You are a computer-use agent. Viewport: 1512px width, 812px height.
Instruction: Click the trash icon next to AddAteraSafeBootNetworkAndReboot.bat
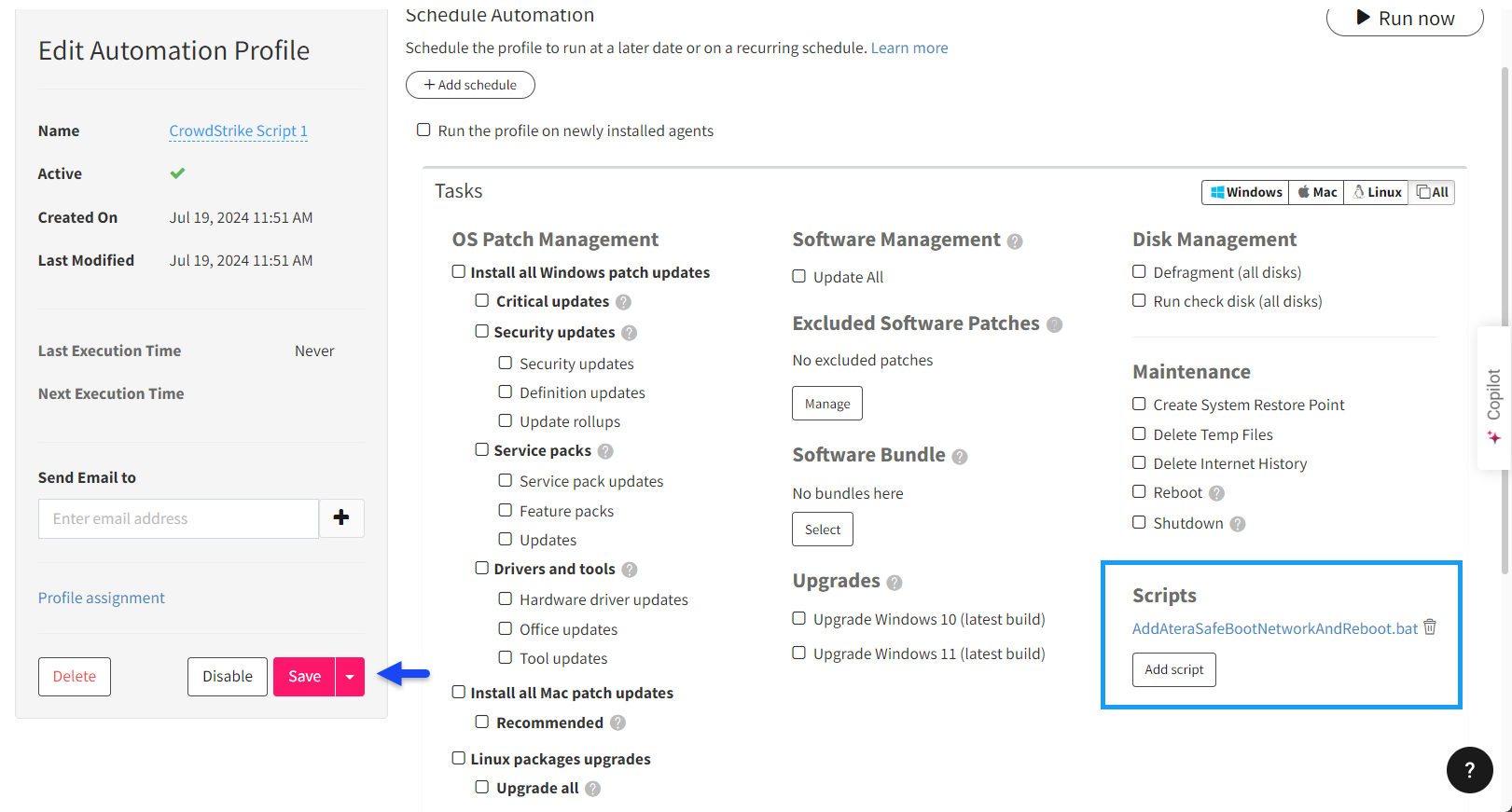[1430, 627]
